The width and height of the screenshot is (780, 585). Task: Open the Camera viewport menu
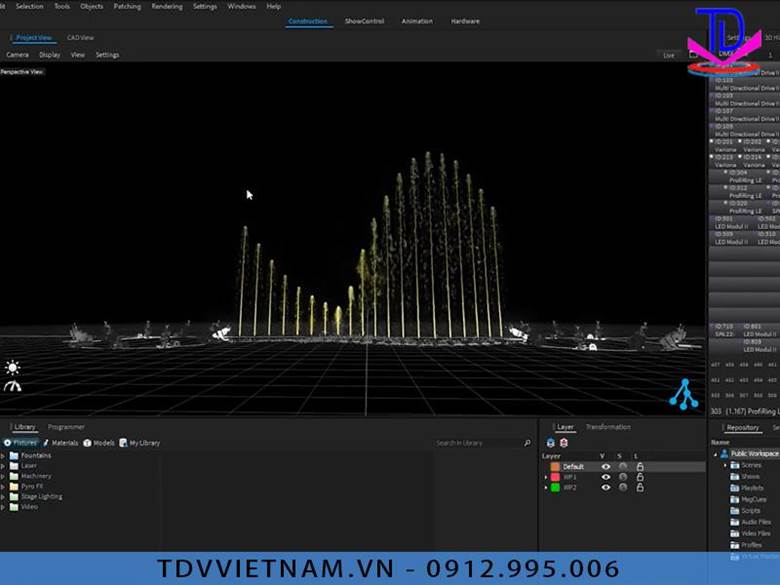click(17, 55)
